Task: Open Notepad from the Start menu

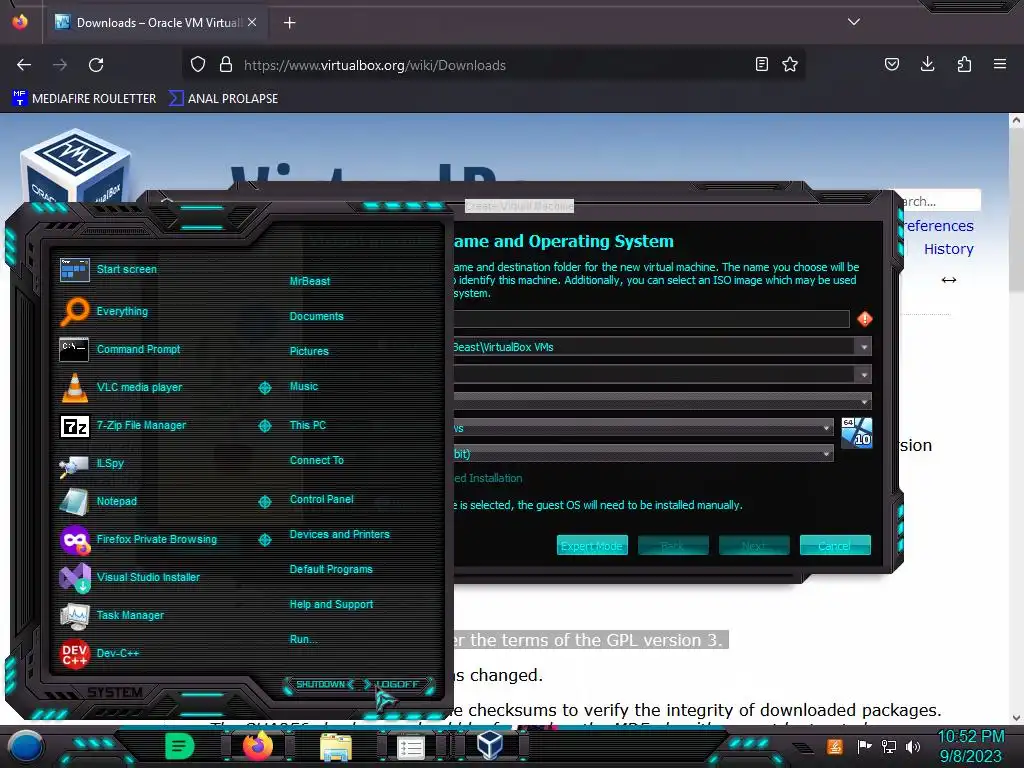Action: click(74, 502)
